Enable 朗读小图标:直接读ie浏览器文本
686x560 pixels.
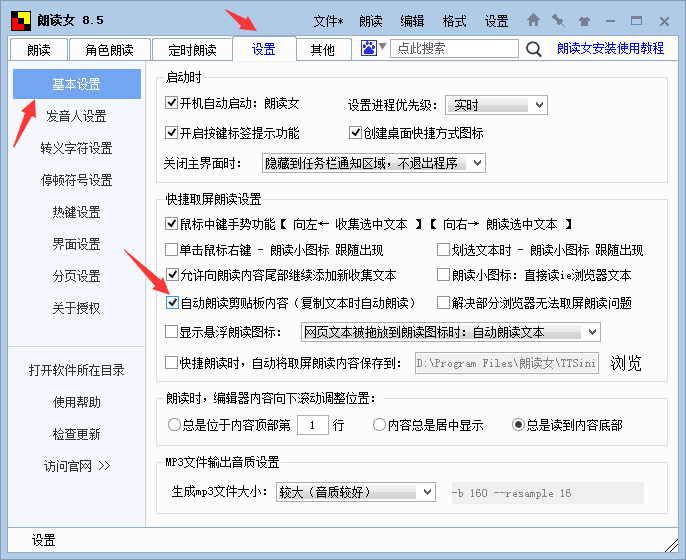click(443, 275)
